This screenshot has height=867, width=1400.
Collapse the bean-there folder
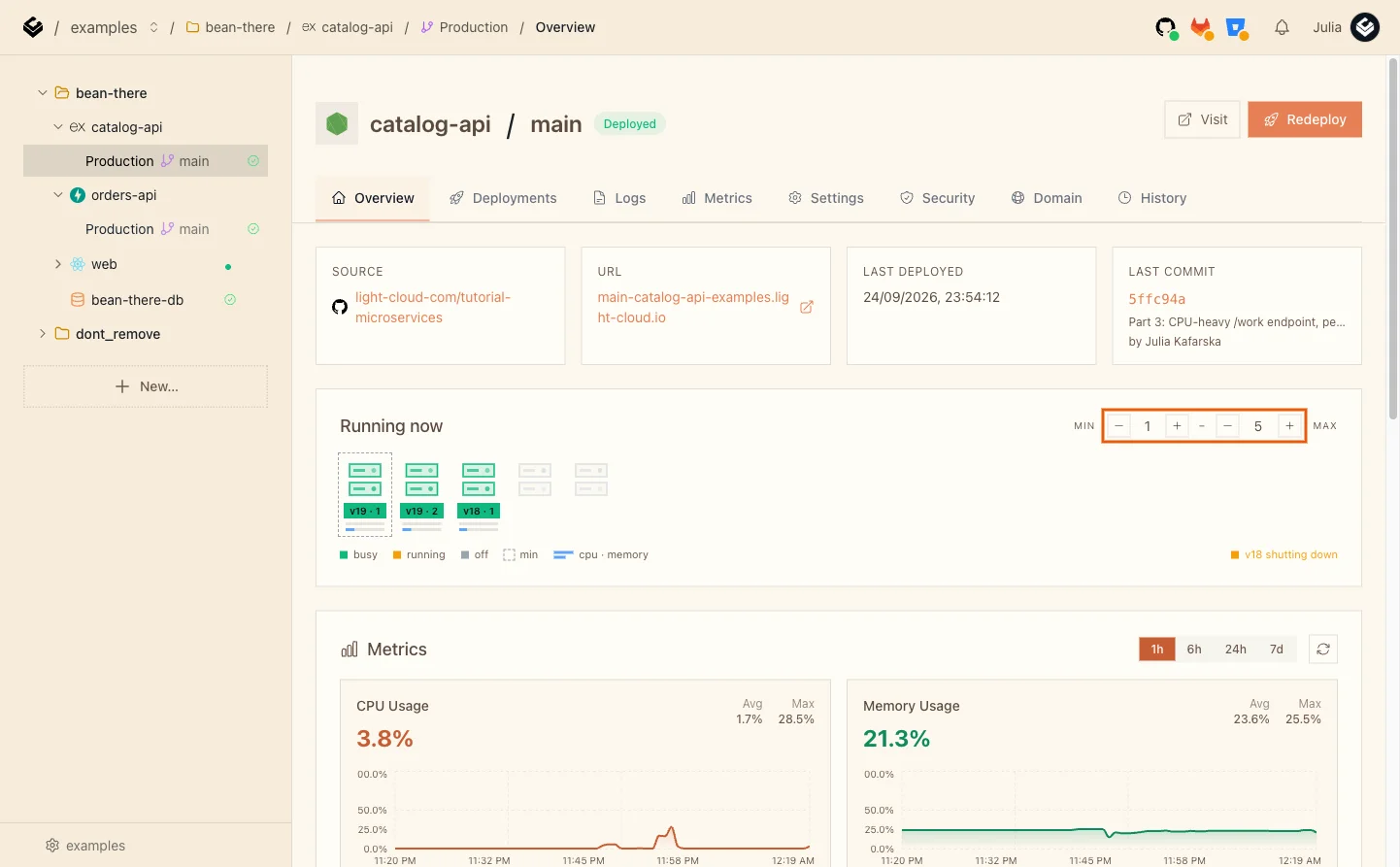(x=43, y=93)
